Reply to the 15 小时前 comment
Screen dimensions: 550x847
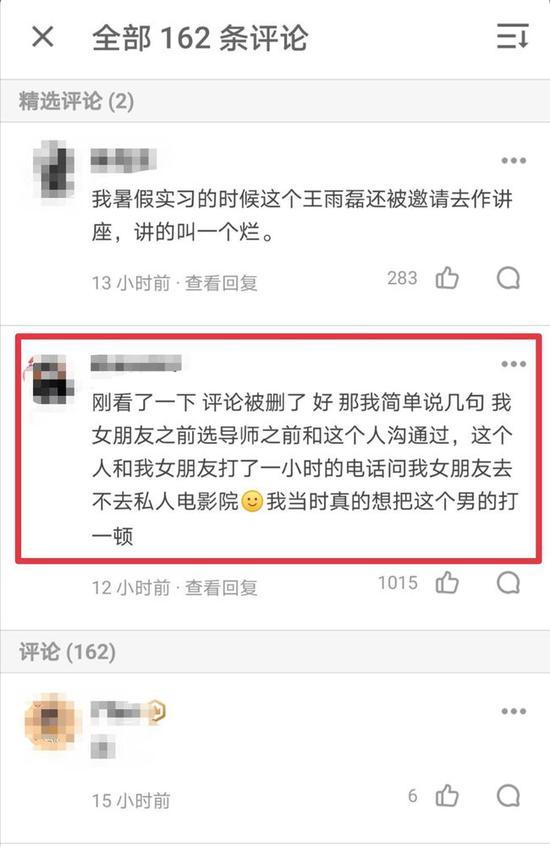click(x=508, y=796)
